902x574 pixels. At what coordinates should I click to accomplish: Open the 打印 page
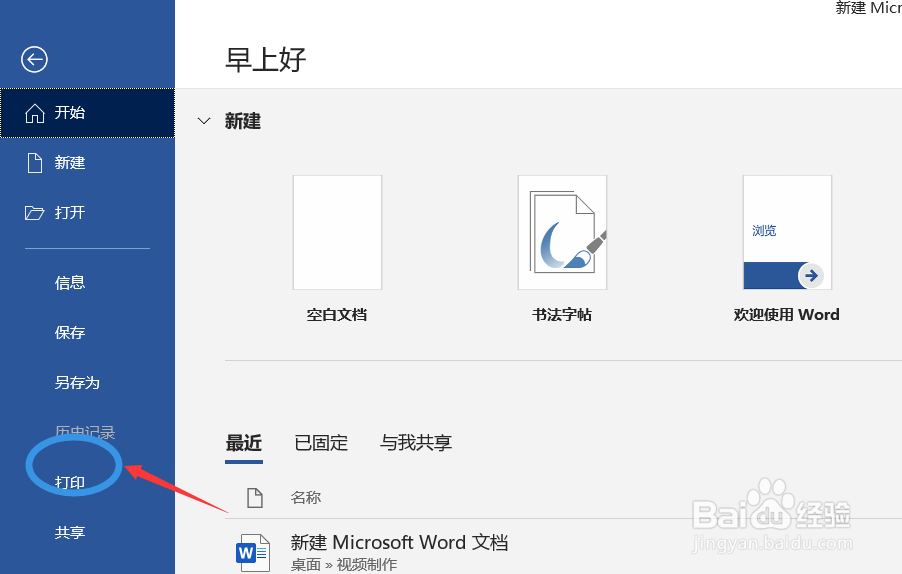coord(70,482)
